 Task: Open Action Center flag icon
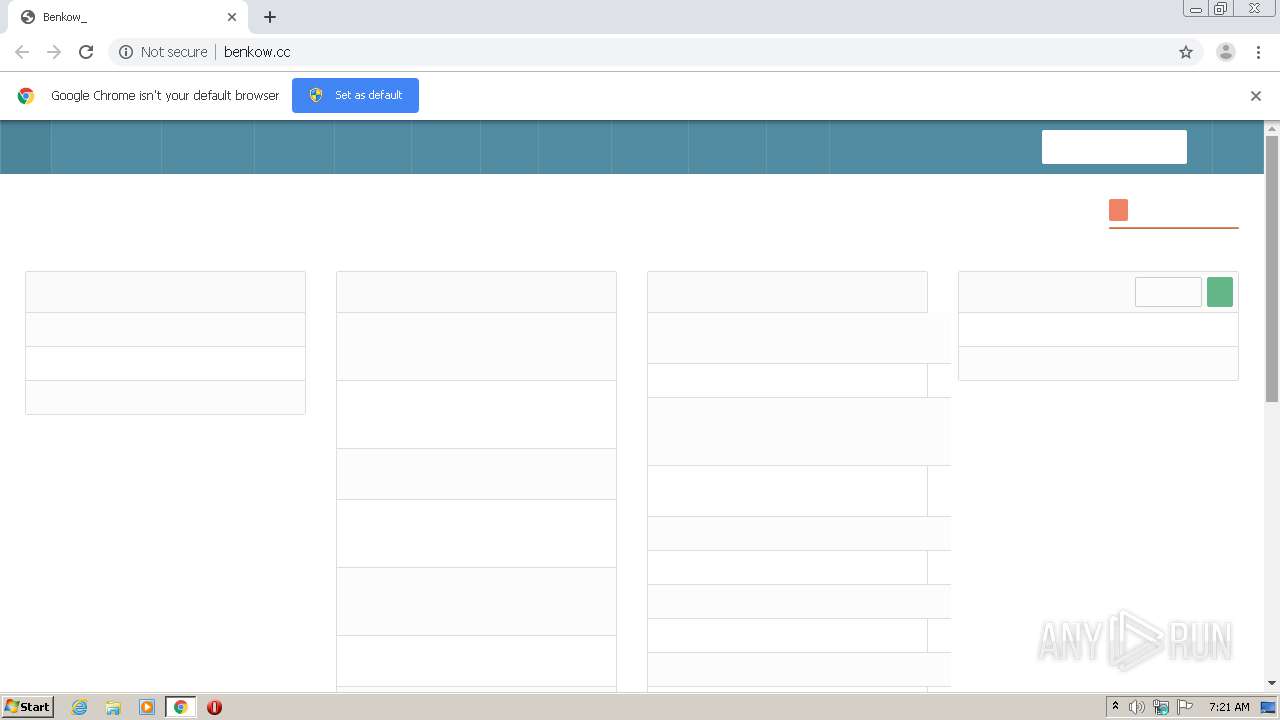[1185, 707]
